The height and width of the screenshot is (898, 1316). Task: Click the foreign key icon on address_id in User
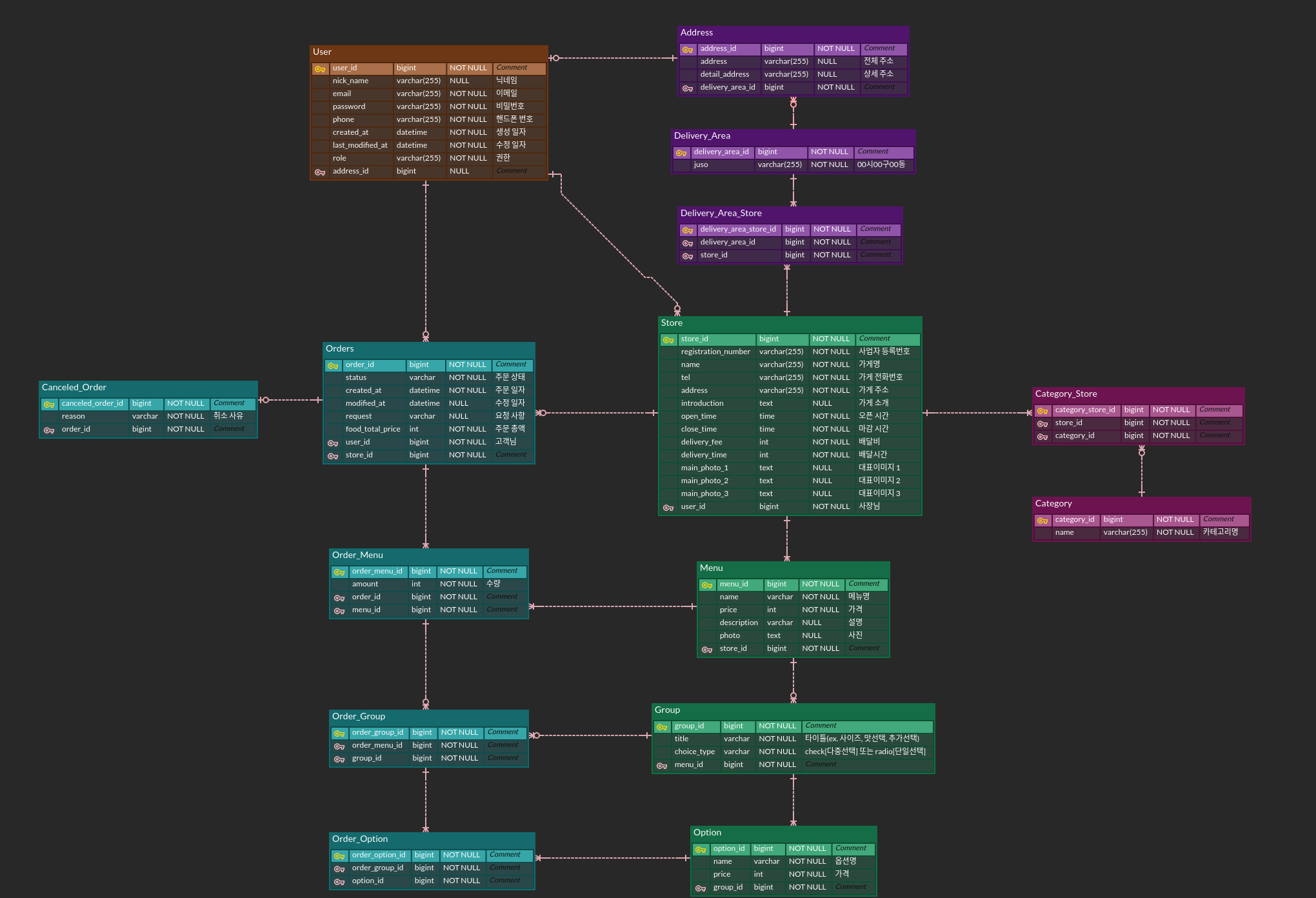coord(320,171)
